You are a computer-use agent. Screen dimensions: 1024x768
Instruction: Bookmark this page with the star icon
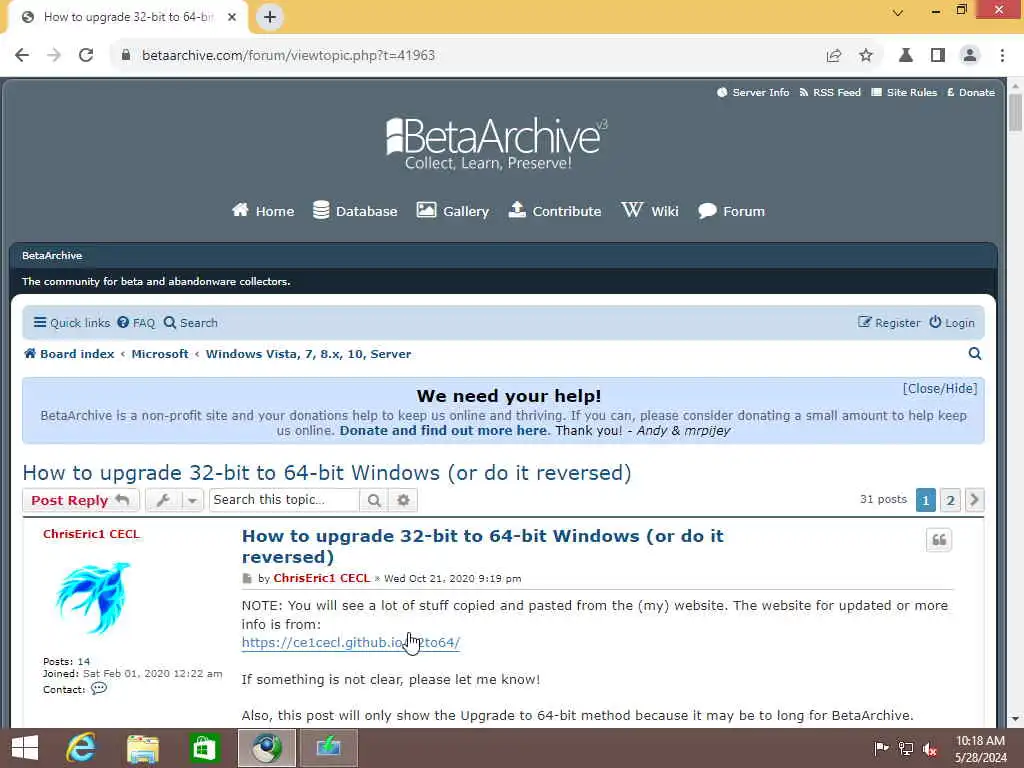click(866, 56)
